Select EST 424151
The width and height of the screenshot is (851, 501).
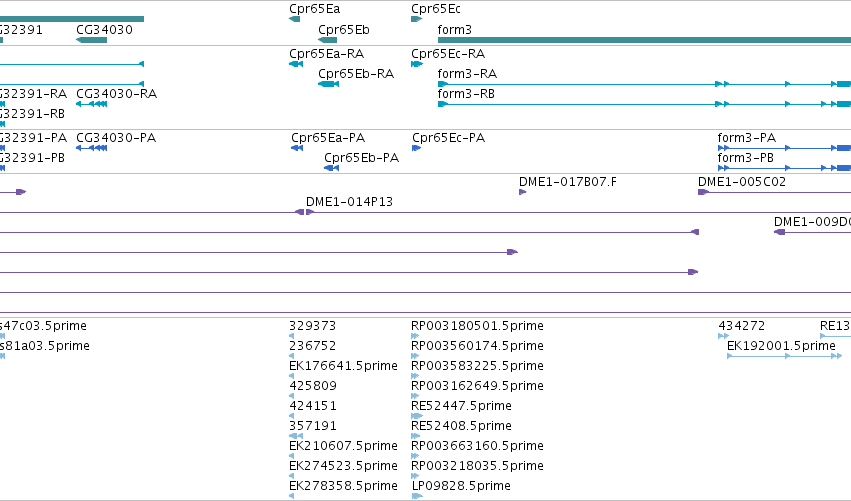tap(313, 406)
